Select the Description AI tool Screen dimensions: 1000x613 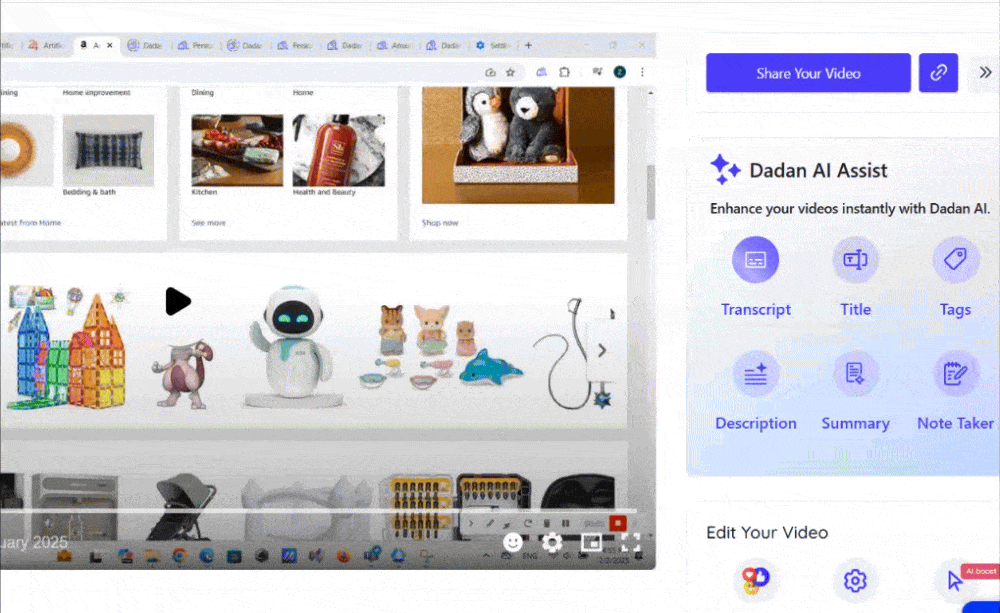tap(756, 375)
